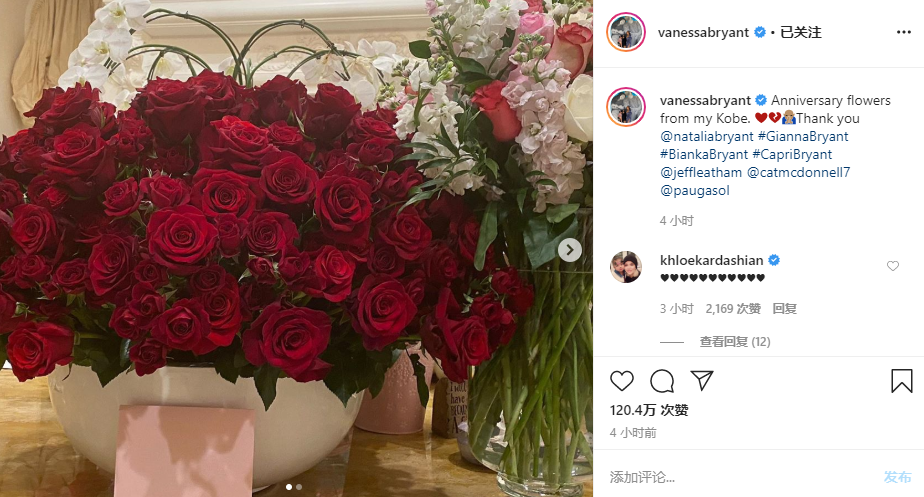Open vanessabryant story avatar in header
Viewport: 924px width, 497px height.
[626, 32]
